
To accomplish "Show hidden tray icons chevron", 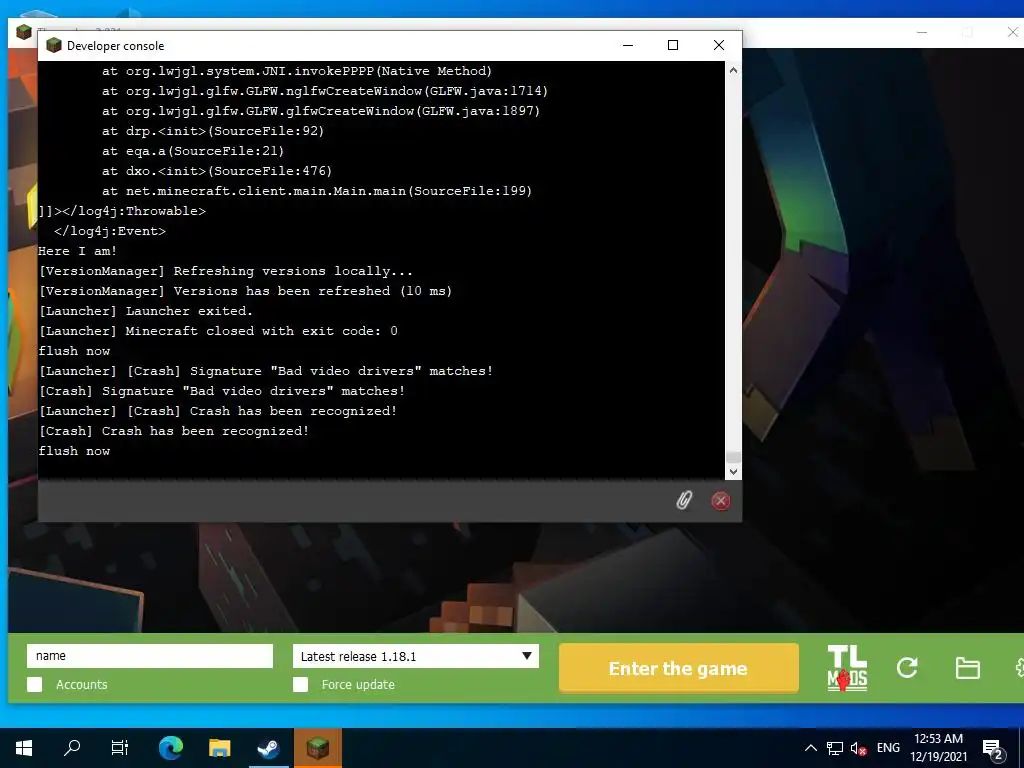I will coord(810,748).
